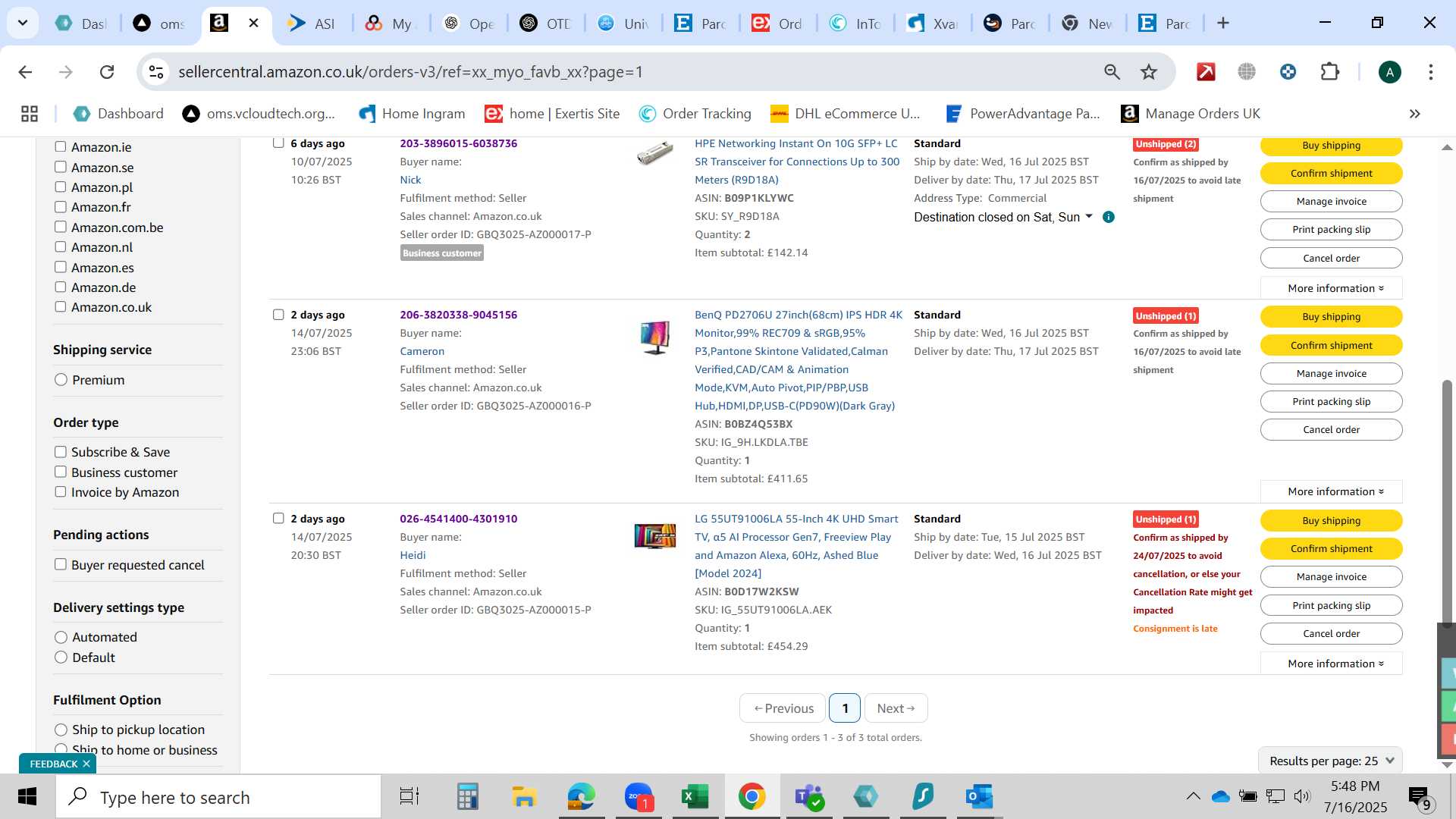Viewport: 1456px width, 819px height.
Task: Open Microsoft Edge from taskbar
Action: [582, 797]
